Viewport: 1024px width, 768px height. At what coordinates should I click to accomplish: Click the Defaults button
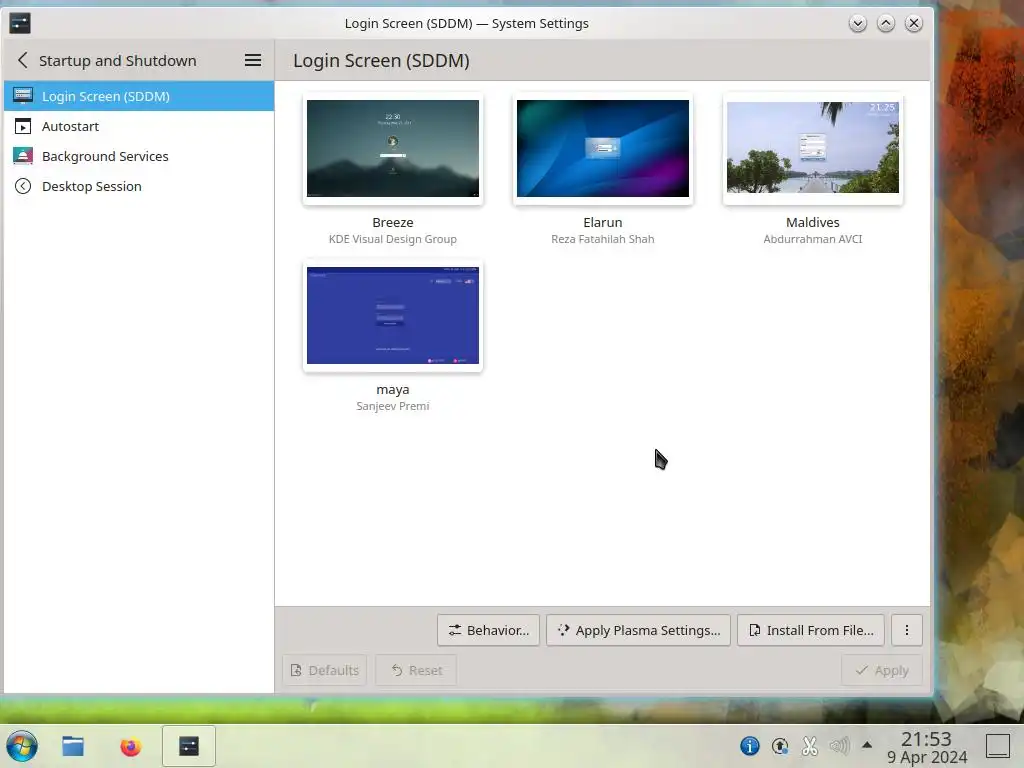point(325,670)
